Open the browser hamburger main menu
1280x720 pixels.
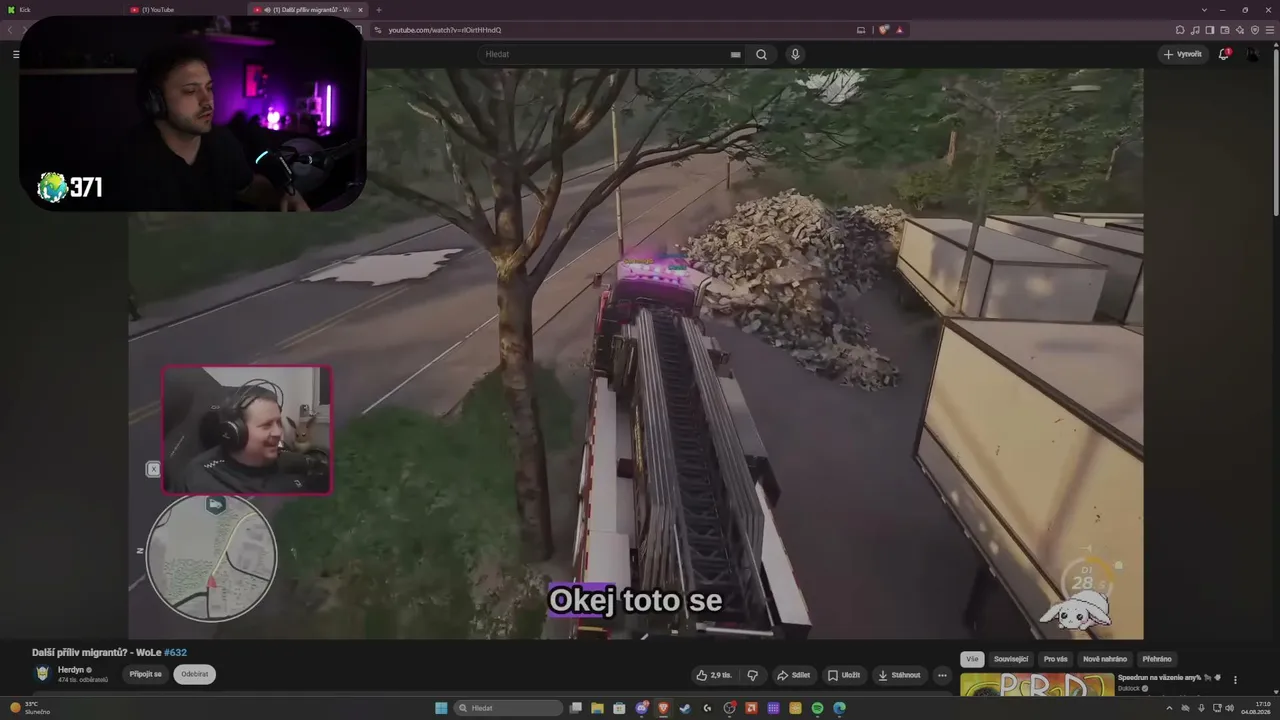click(x=1269, y=30)
